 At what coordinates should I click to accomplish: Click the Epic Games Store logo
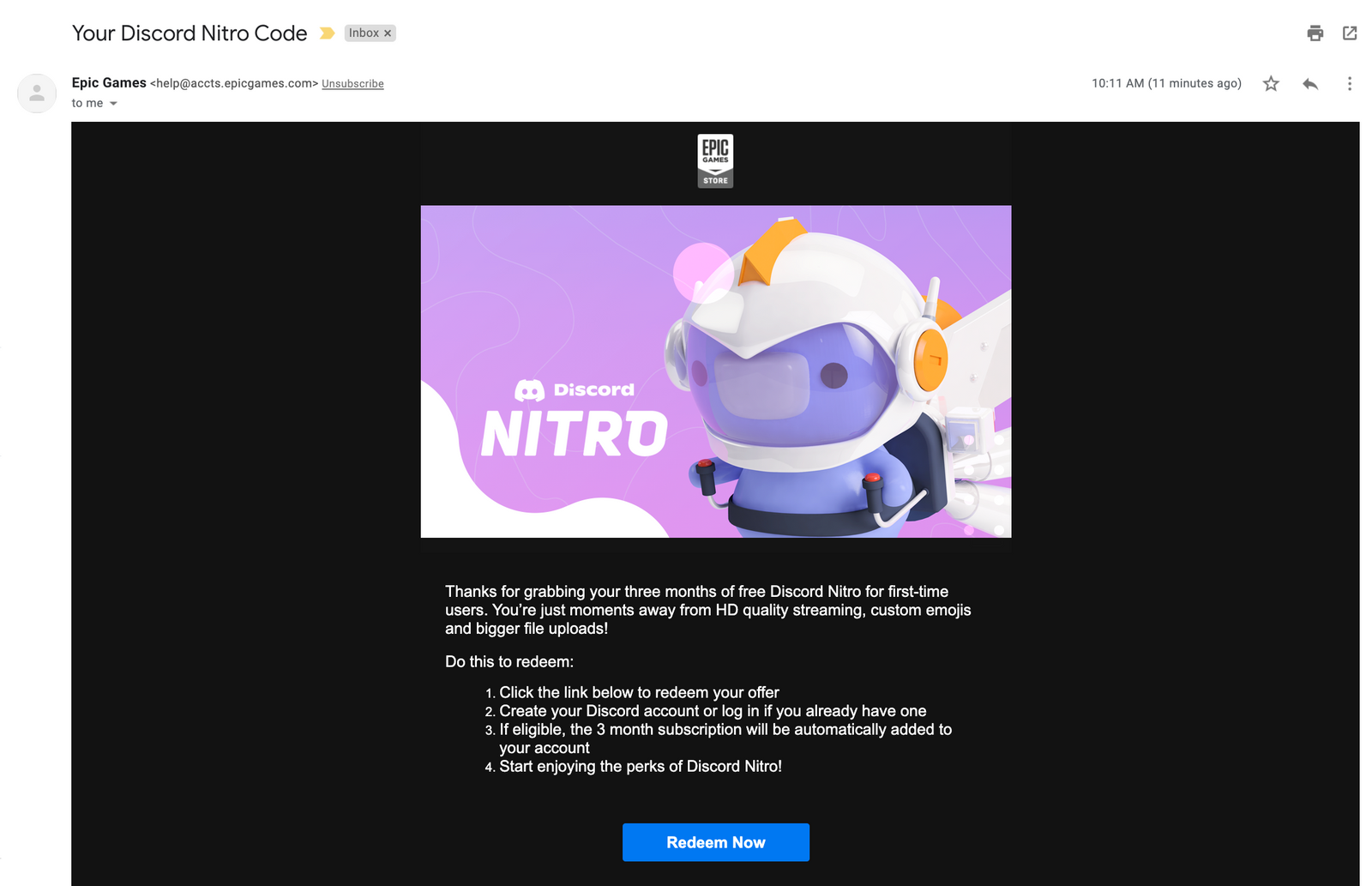[715, 160]
